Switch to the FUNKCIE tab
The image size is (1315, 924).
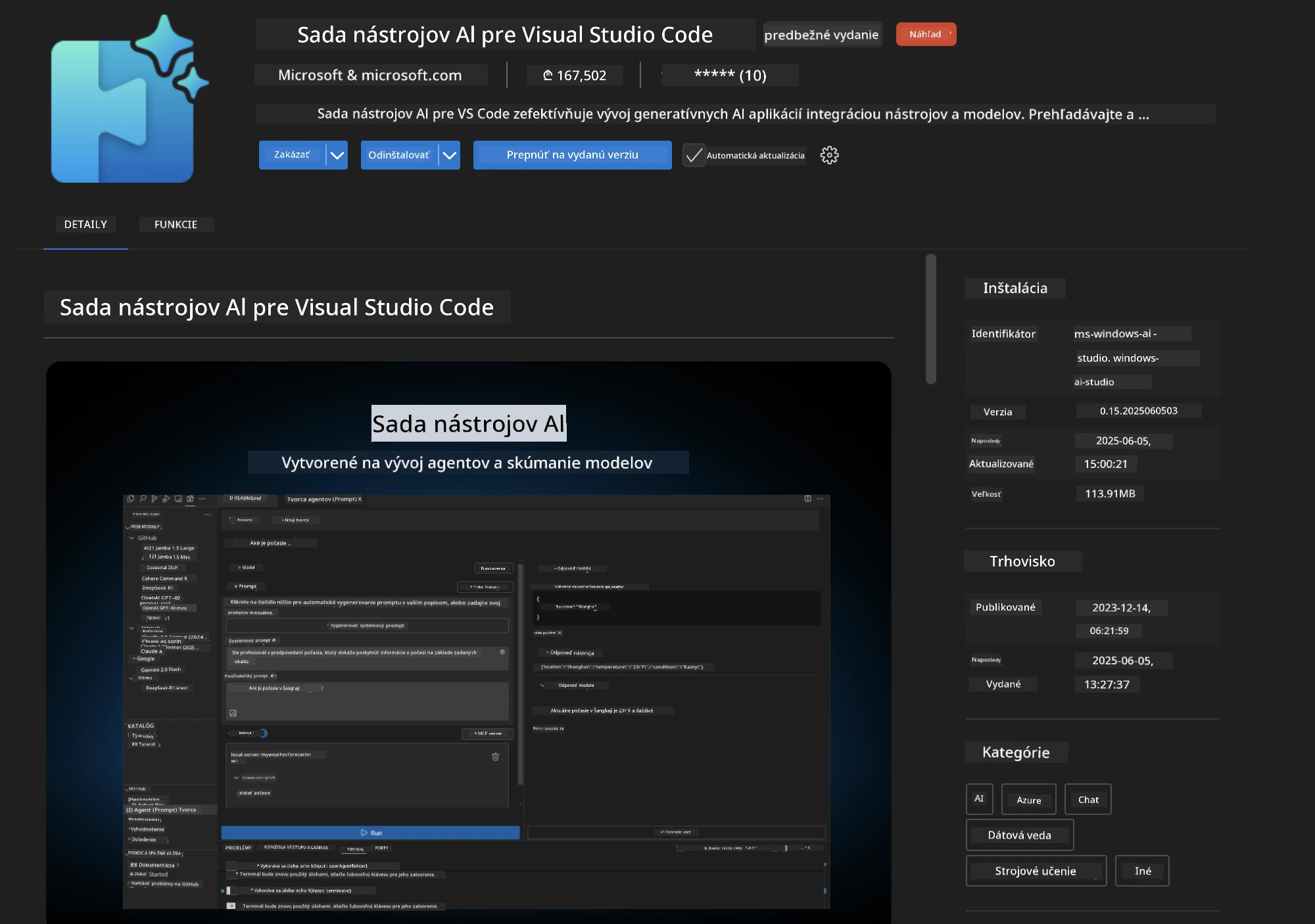tap(176, 224)
